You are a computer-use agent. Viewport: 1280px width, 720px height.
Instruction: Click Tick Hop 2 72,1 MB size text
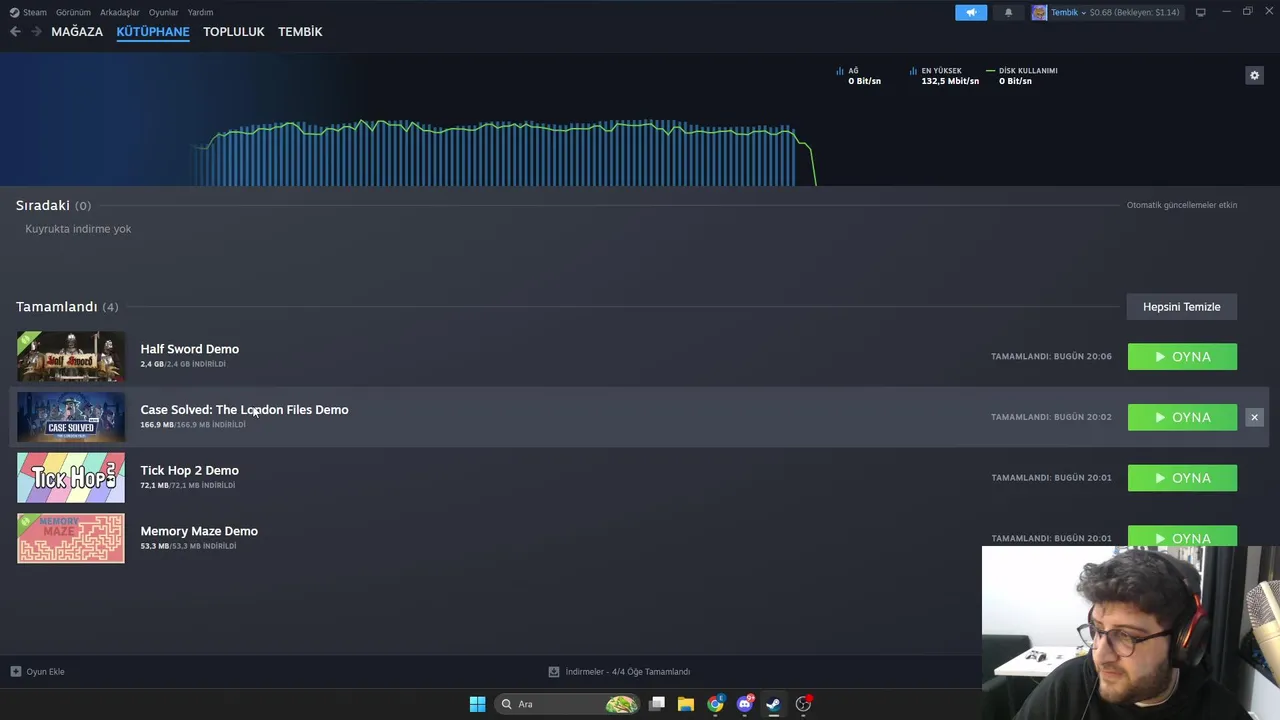pyautogui.click(x=188, y=485)
